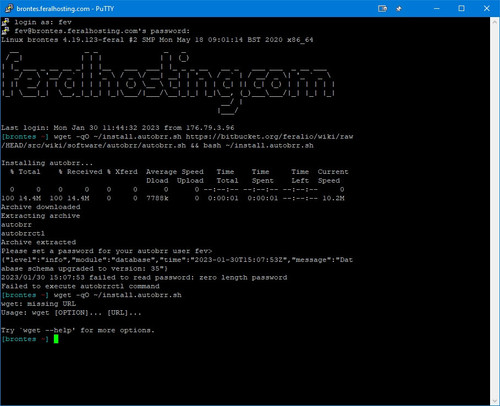Image resolution: width=500 pixels, height=406 pixels.
Task: Click the 'Last login: Mon Jan 30' line
Action: coord(118,128)
